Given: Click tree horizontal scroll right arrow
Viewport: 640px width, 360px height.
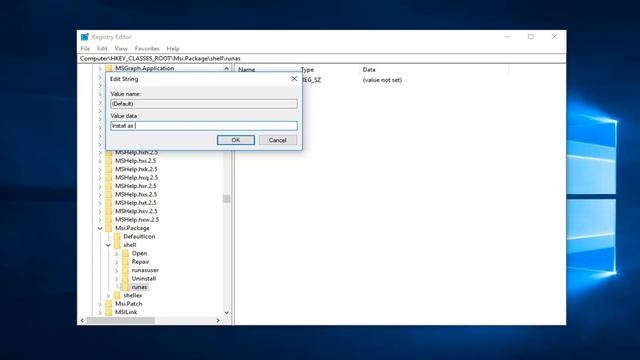Looking at the screenshot, I should pyautogui.click(x=218, y=321).
